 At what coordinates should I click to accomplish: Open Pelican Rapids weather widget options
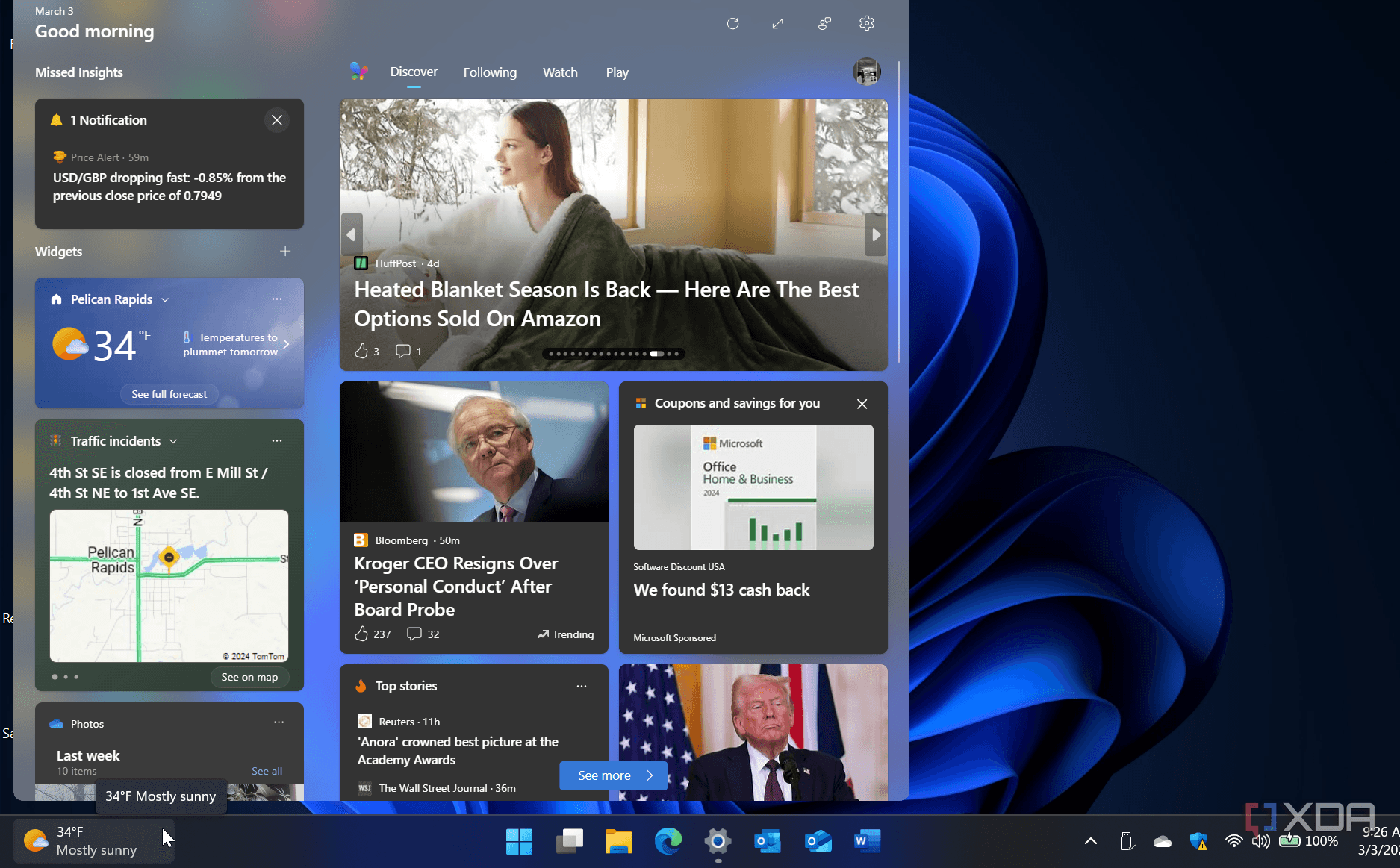point(277,299)
